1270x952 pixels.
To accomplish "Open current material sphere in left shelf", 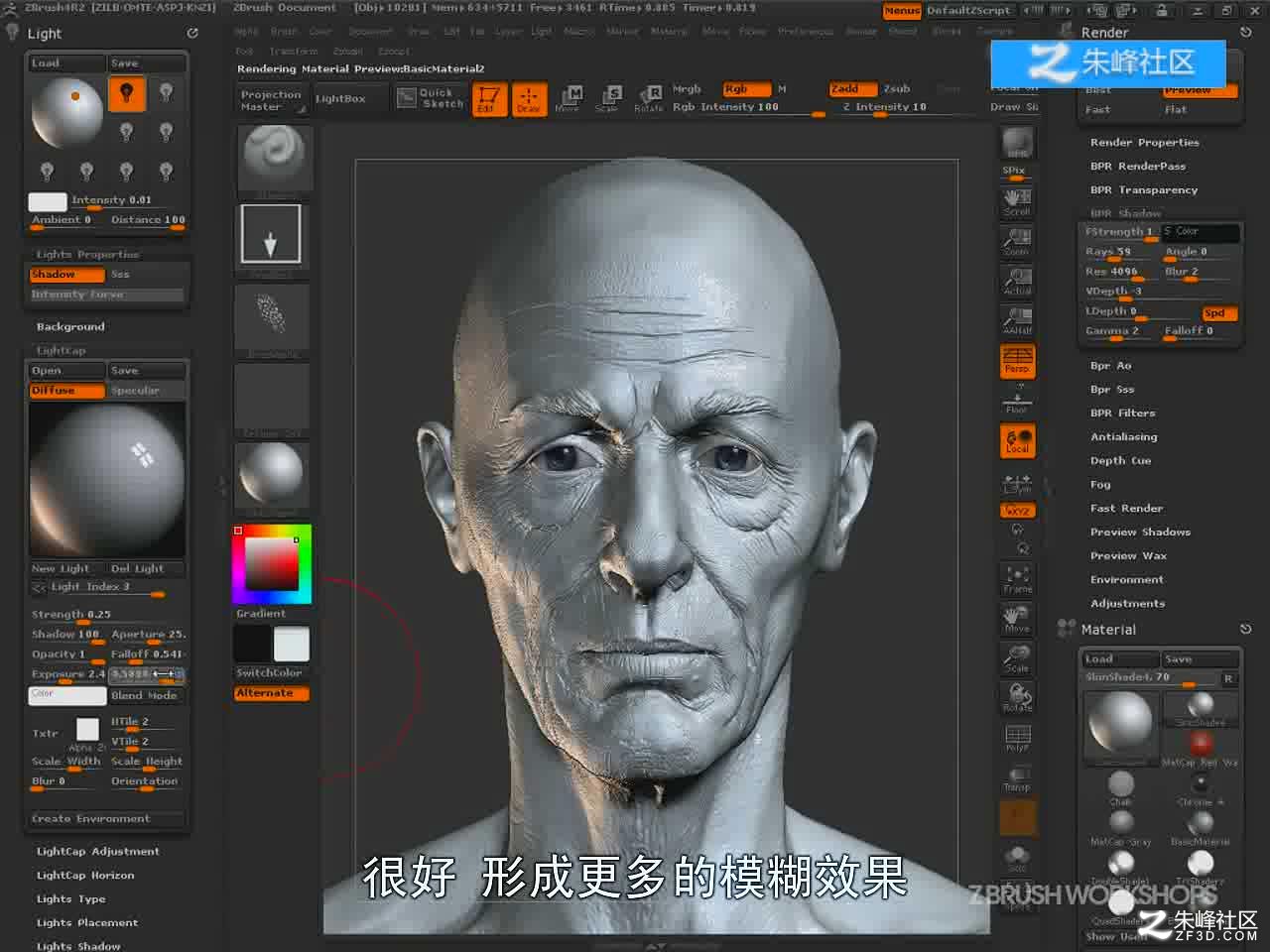I will 272,478.
